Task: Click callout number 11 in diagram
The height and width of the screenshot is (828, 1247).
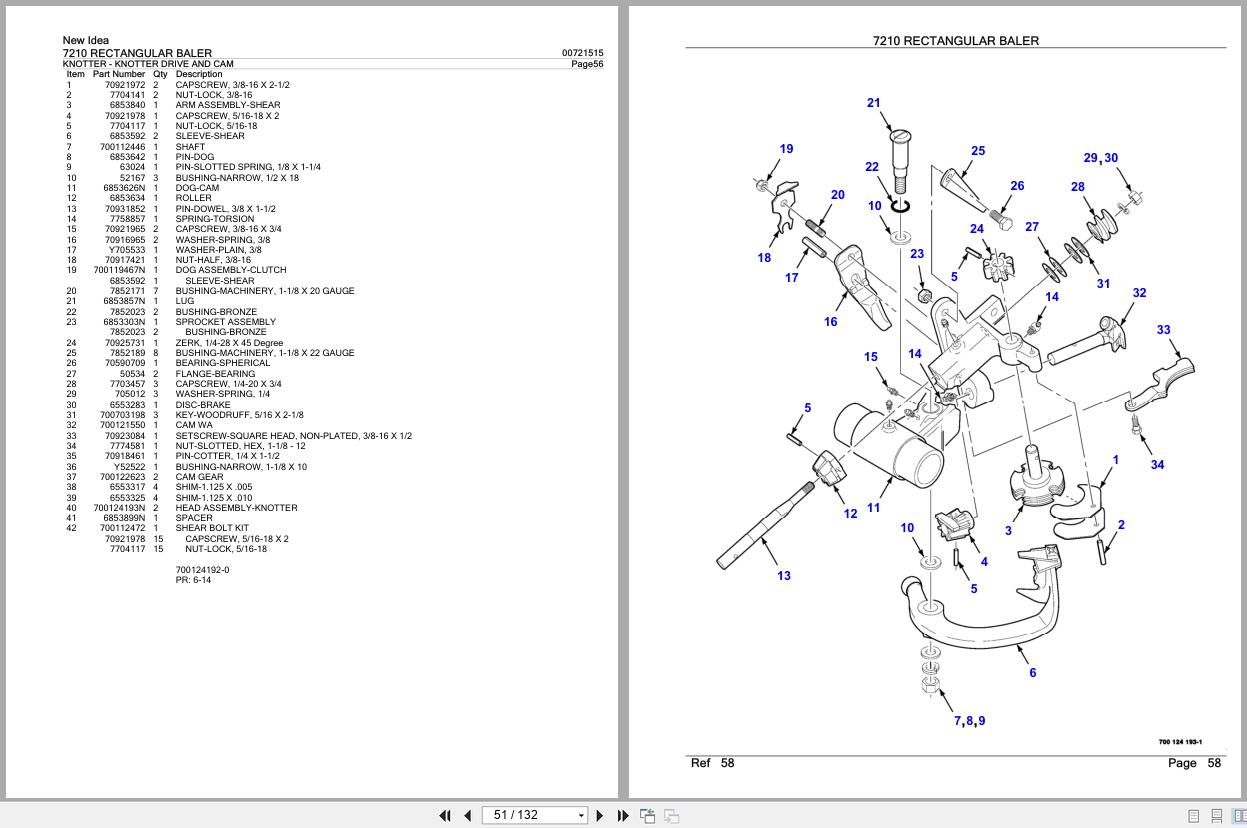Action: [873, 508]
